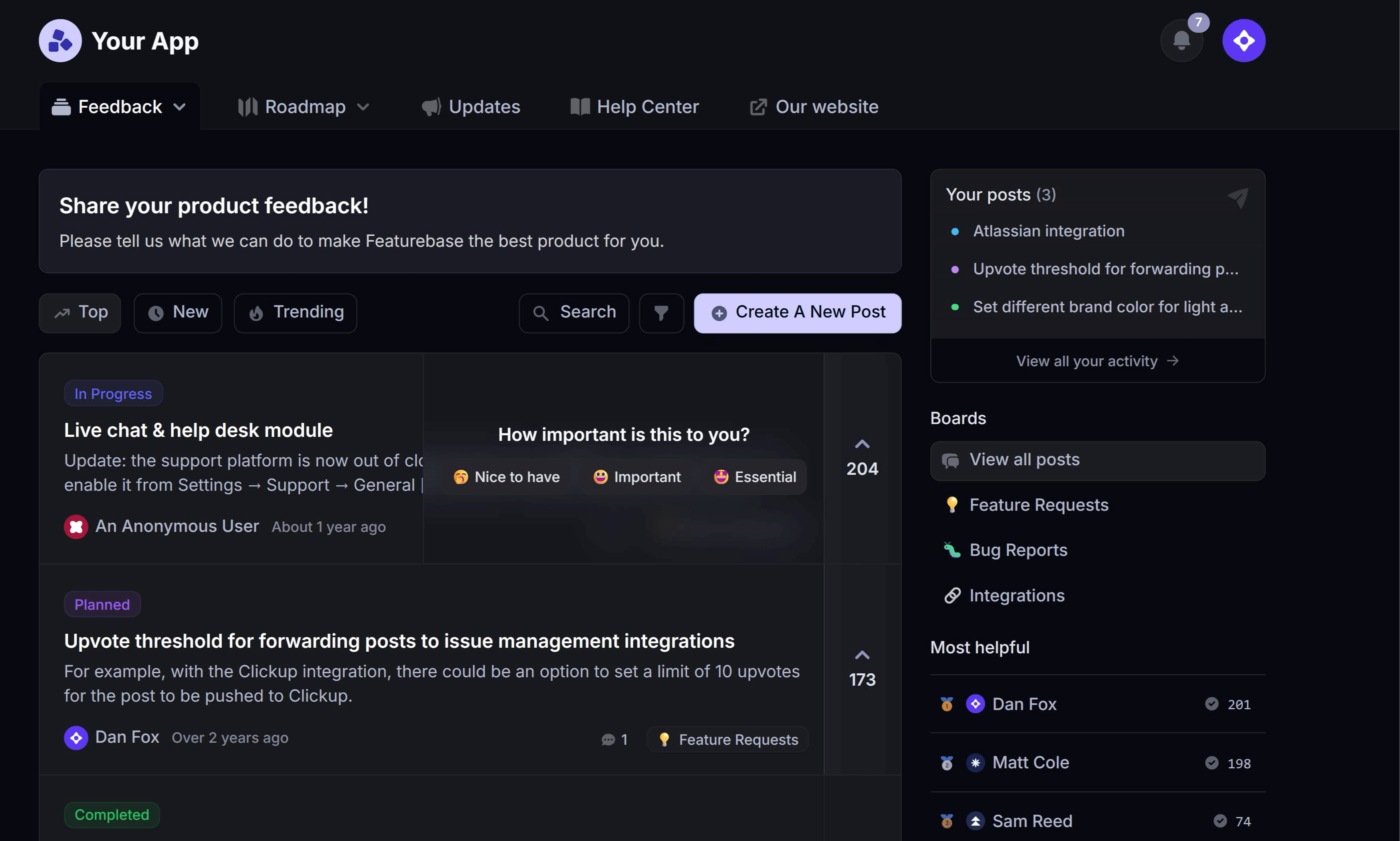
Task: Open the Help Center
Action: click(634, 106)
